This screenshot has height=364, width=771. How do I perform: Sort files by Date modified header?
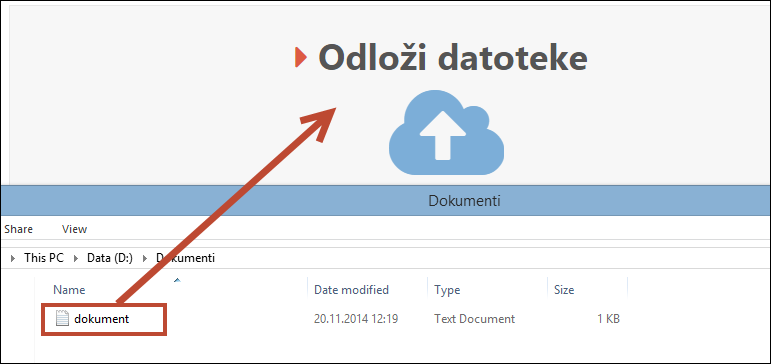[352, 290]
